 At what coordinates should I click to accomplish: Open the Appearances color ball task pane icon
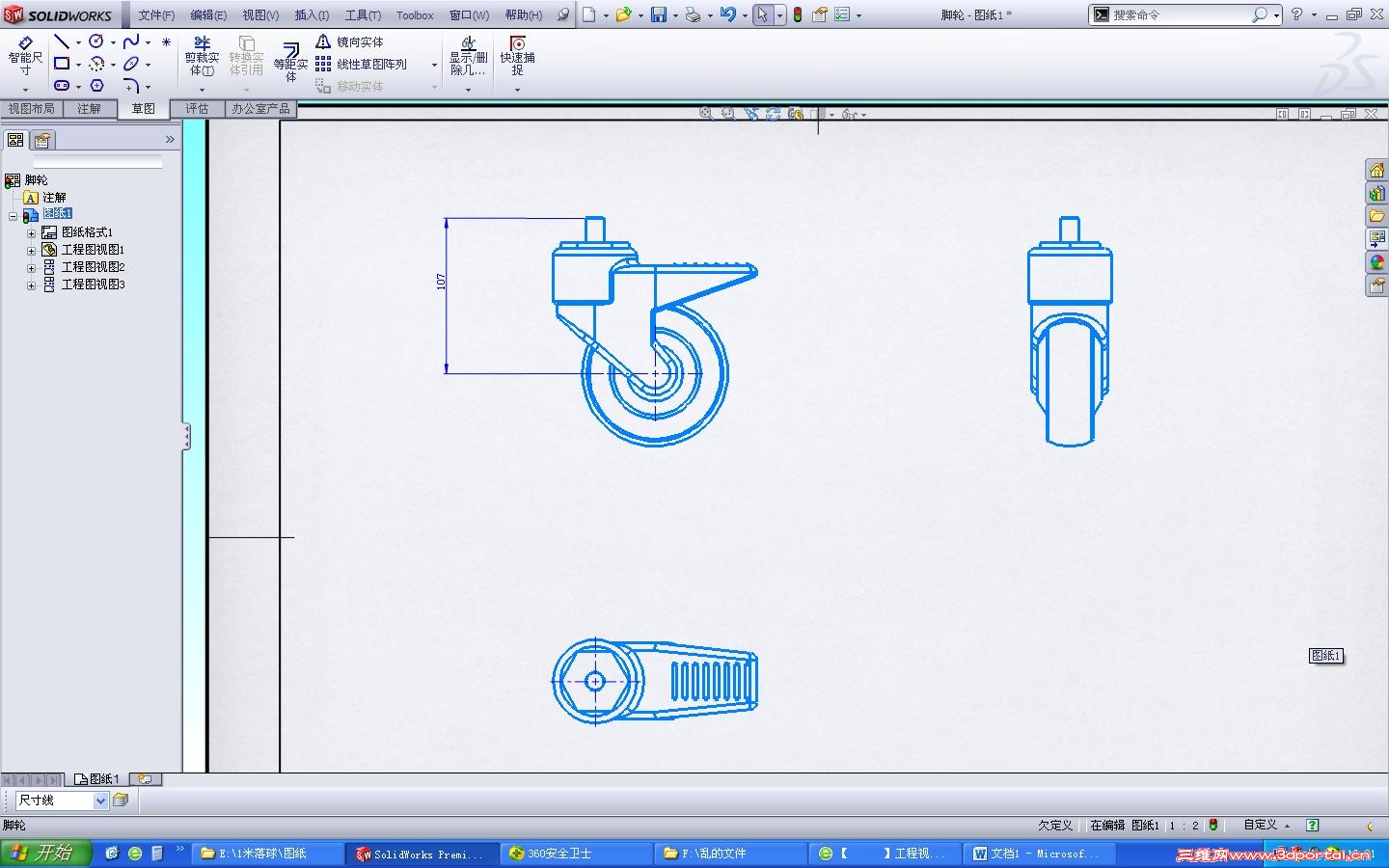[x=1376, y=262]
